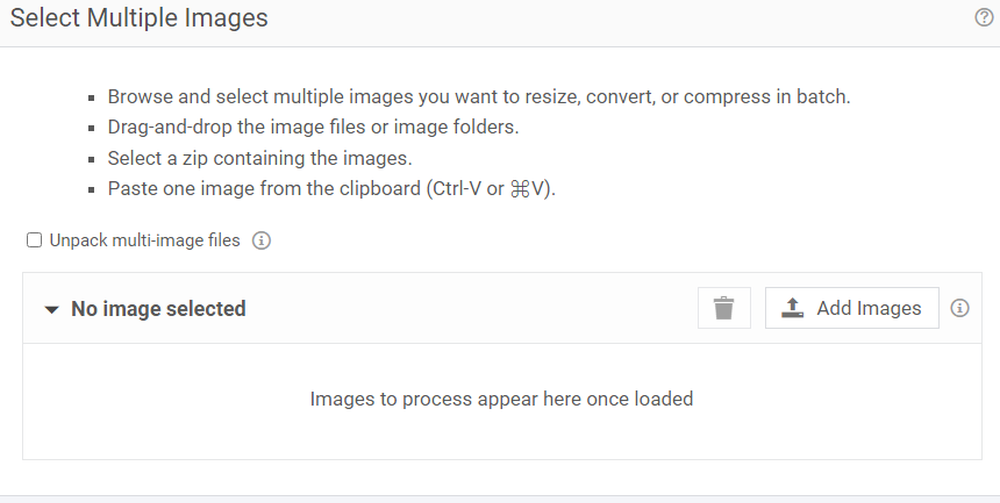Open the help question mark icon
The width and height of the screenshot is (1000, 503).
click(984, 18)
